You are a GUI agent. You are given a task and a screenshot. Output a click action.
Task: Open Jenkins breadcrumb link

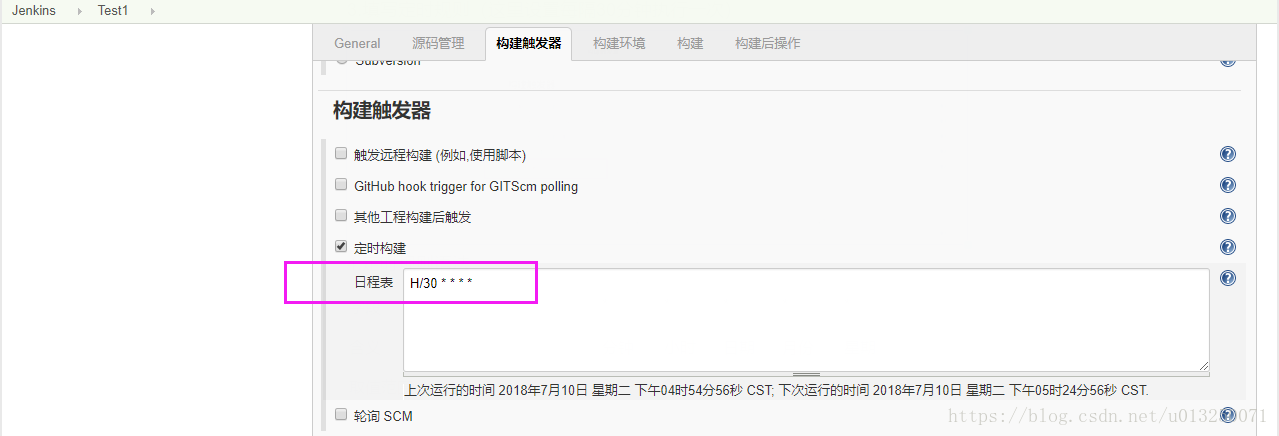(x=34, y=11)
